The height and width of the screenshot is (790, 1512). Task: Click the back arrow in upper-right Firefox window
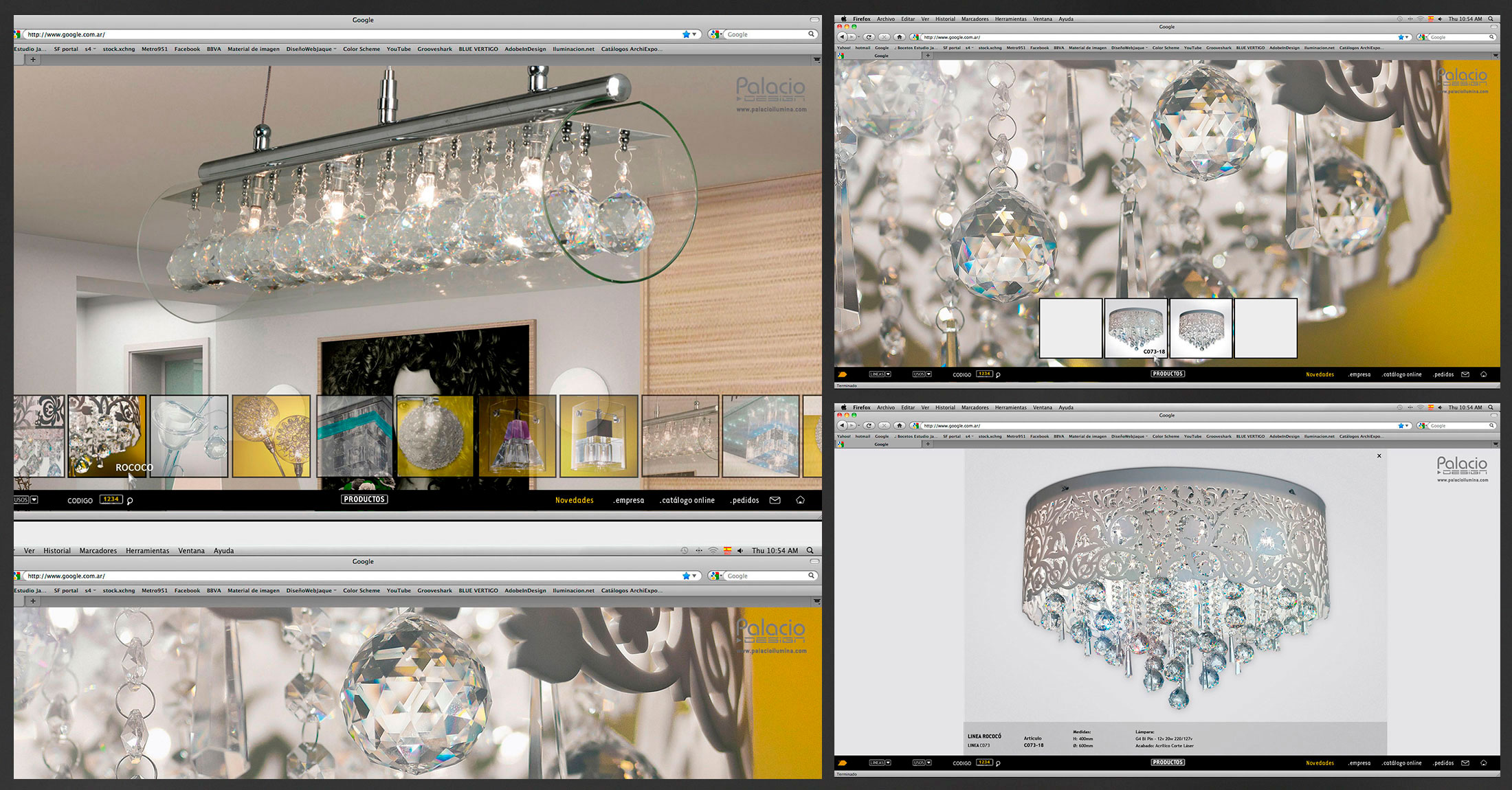pos(841,37)
